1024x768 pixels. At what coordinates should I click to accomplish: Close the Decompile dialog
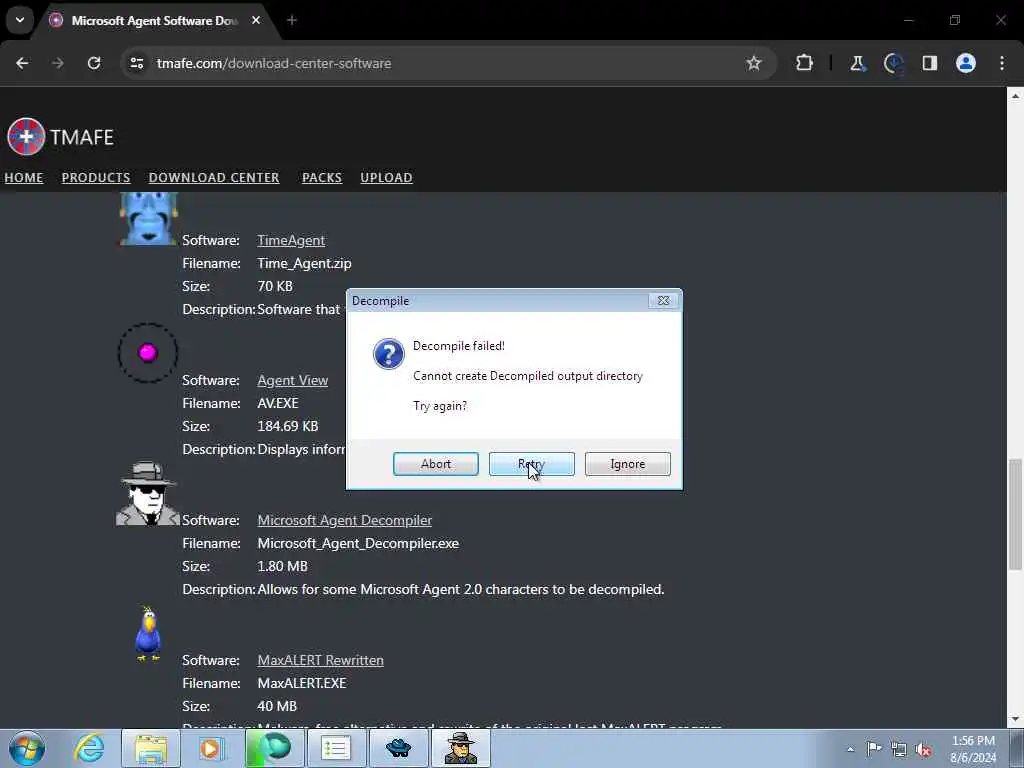click(x=664, y=300)
